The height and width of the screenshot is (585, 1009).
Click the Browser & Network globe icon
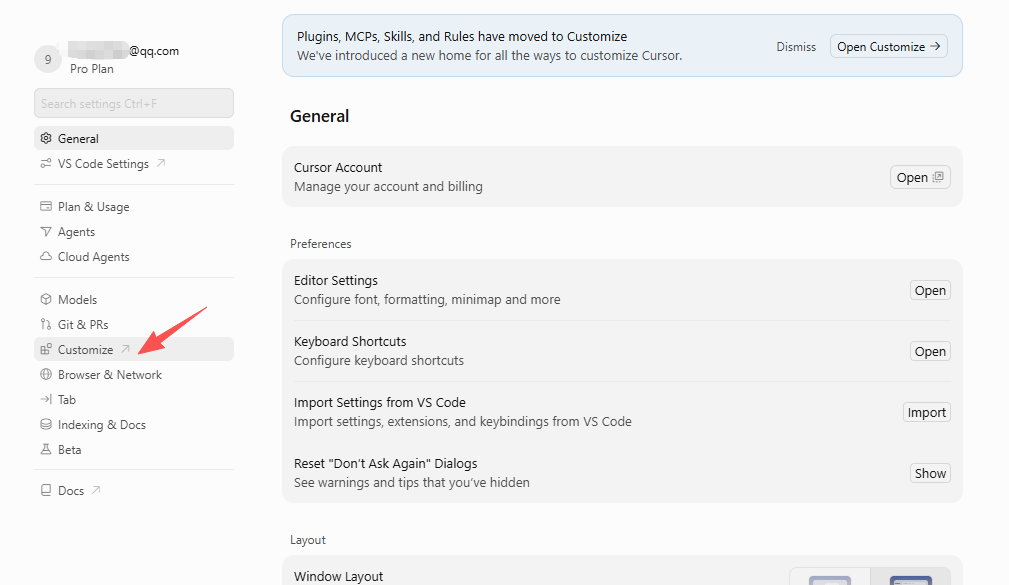pyautogui.click(x=46, y=375)
